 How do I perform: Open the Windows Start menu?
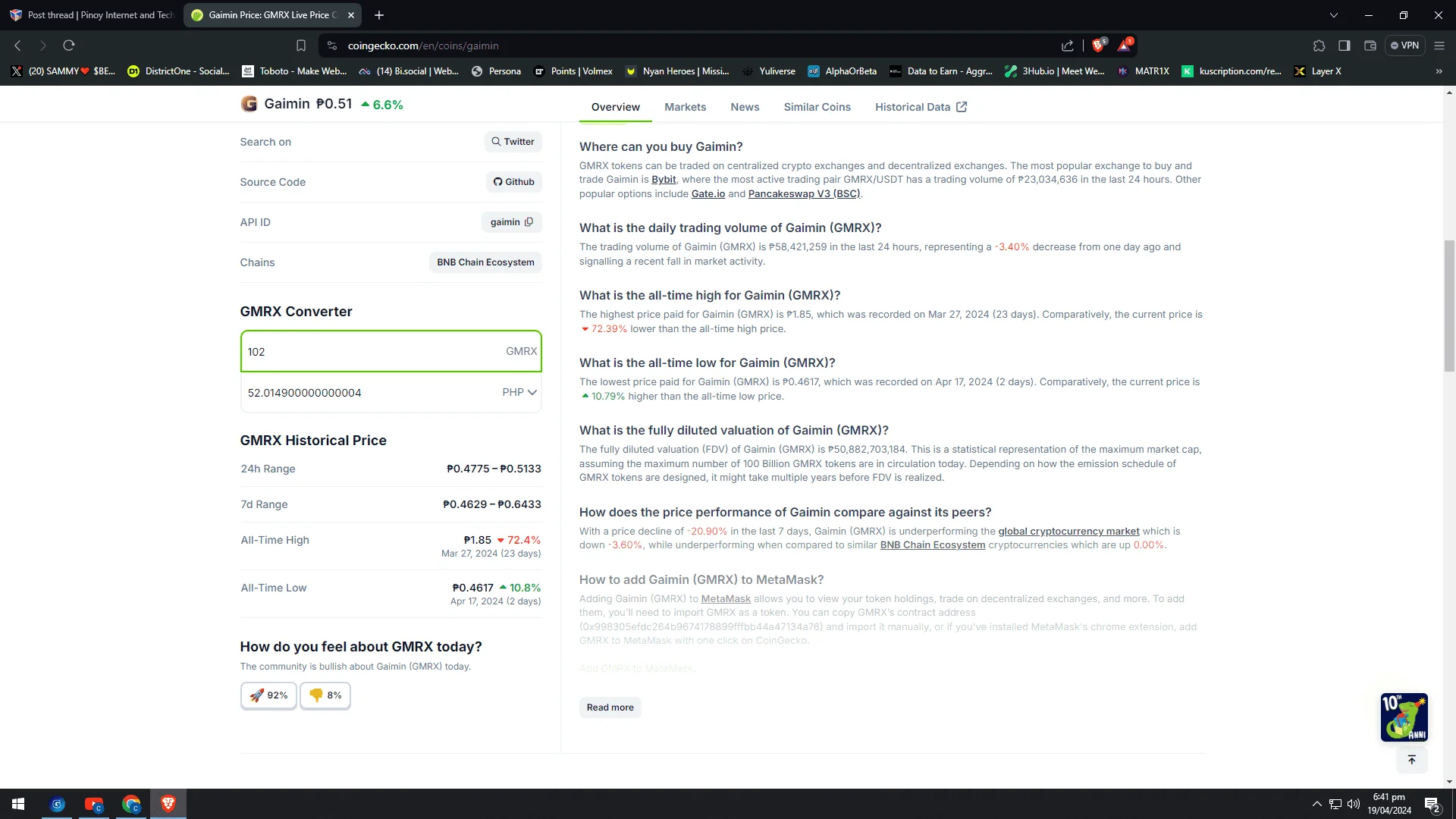pos(18,804)
